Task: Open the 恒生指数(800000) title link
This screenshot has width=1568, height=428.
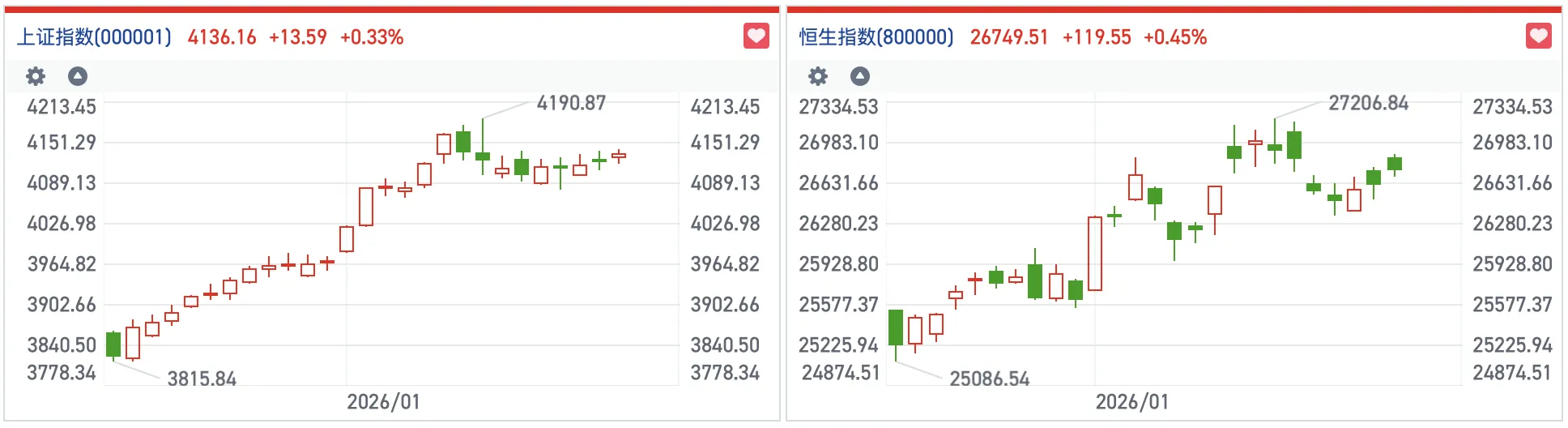Action: tap(876, 37)
